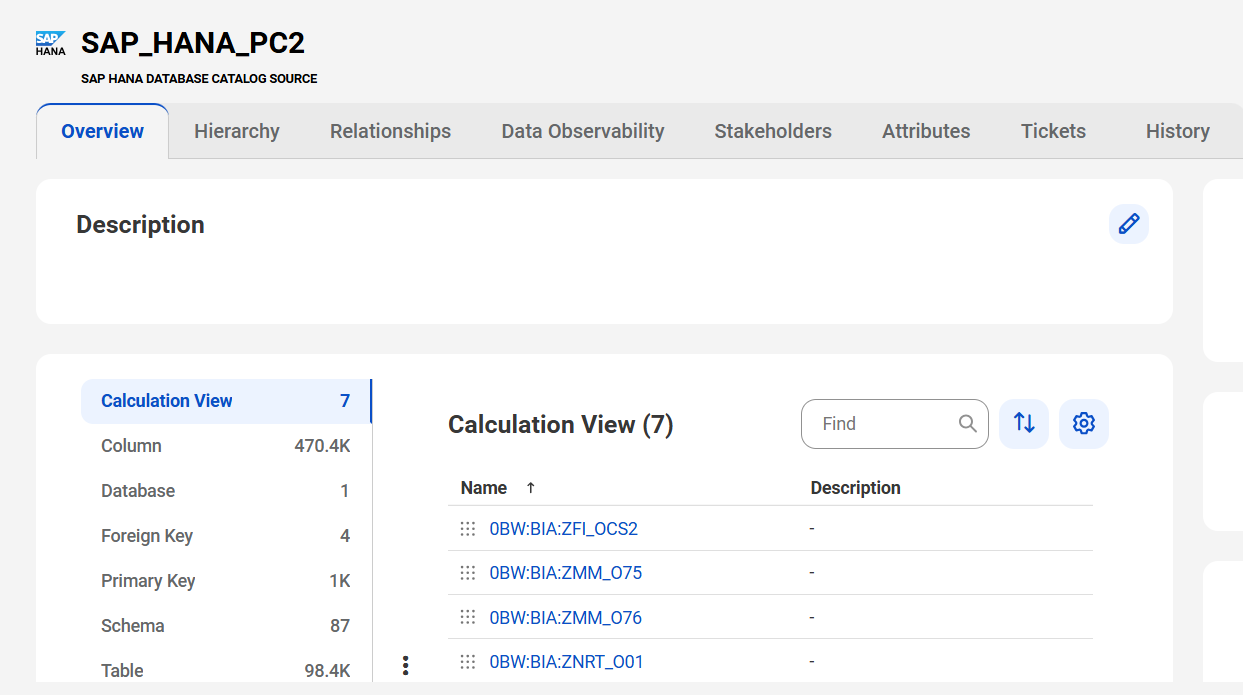
Task: Go to the Data Observability tab
Action: 583,131
